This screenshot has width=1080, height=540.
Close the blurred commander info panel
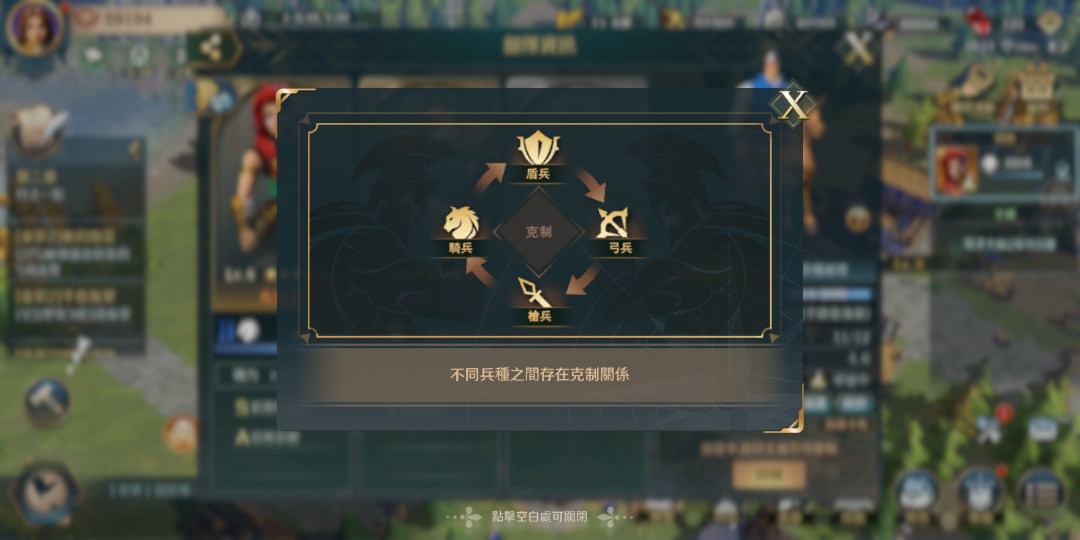click(858, 48)
